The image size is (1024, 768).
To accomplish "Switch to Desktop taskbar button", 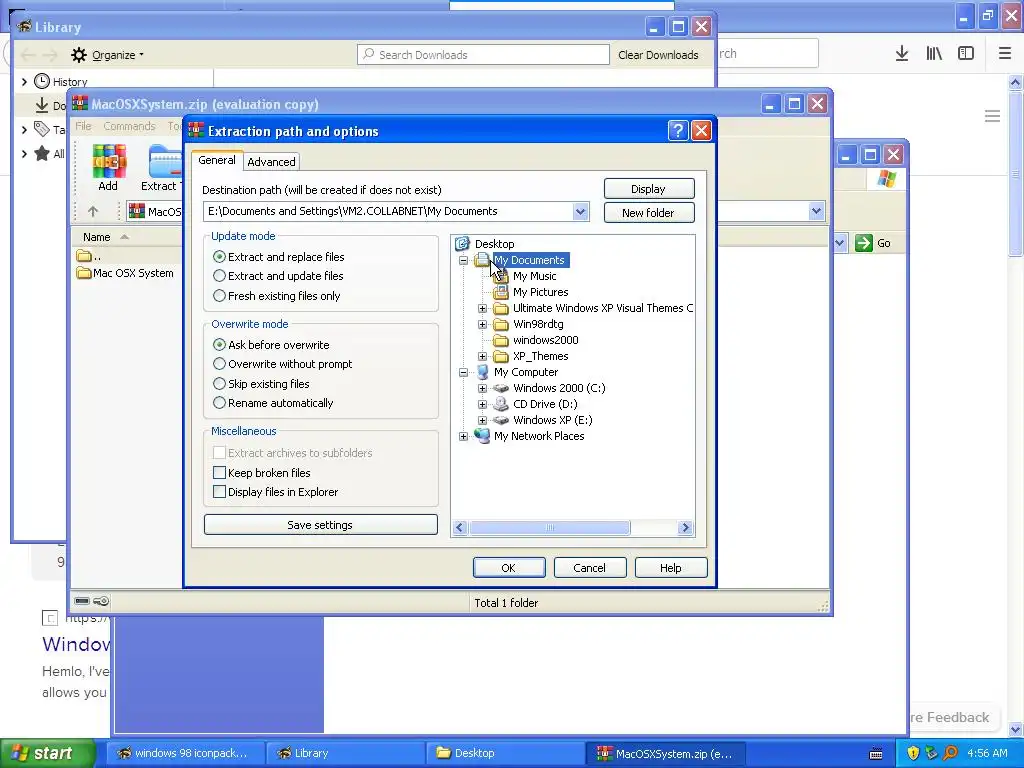I will coord(504,753).
